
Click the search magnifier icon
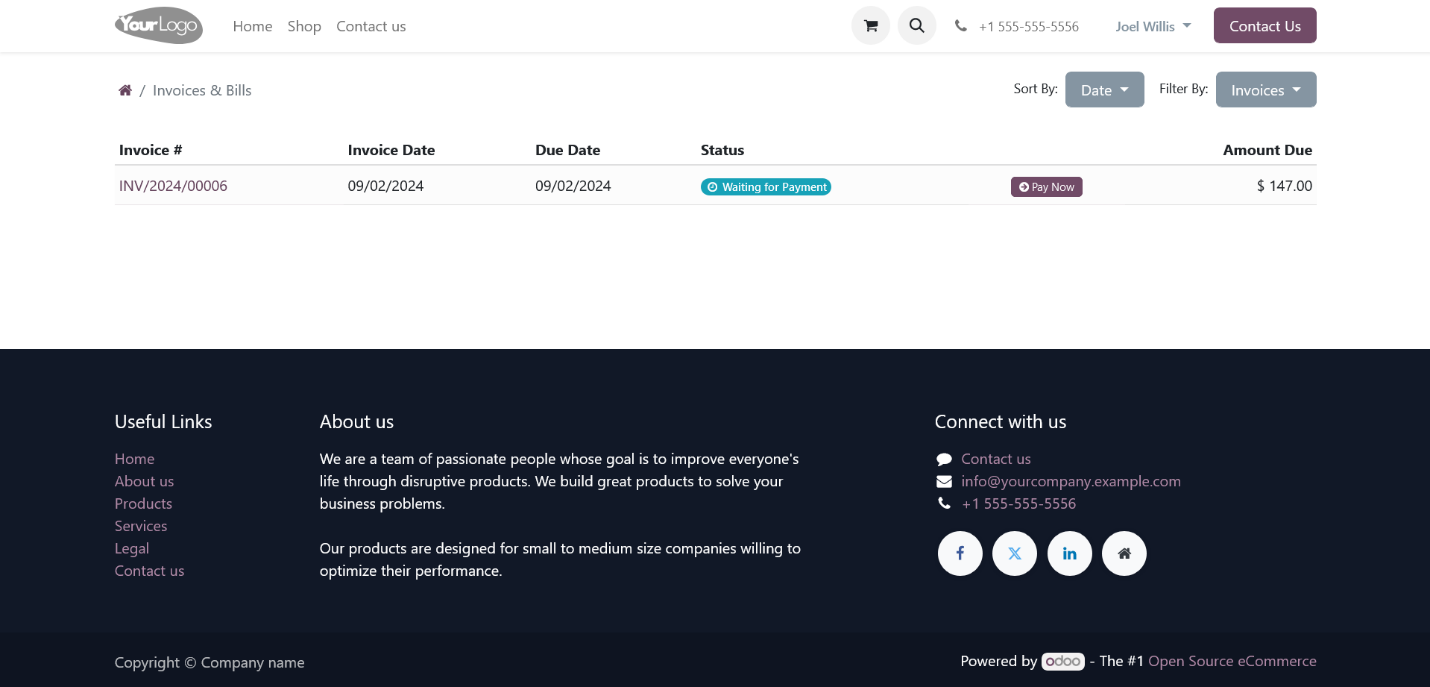coord(916,26)
